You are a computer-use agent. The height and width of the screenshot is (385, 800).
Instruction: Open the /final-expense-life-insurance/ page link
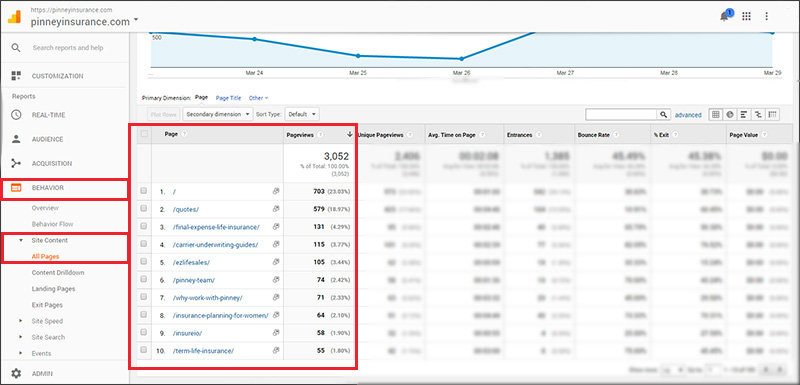pos(216,227)
